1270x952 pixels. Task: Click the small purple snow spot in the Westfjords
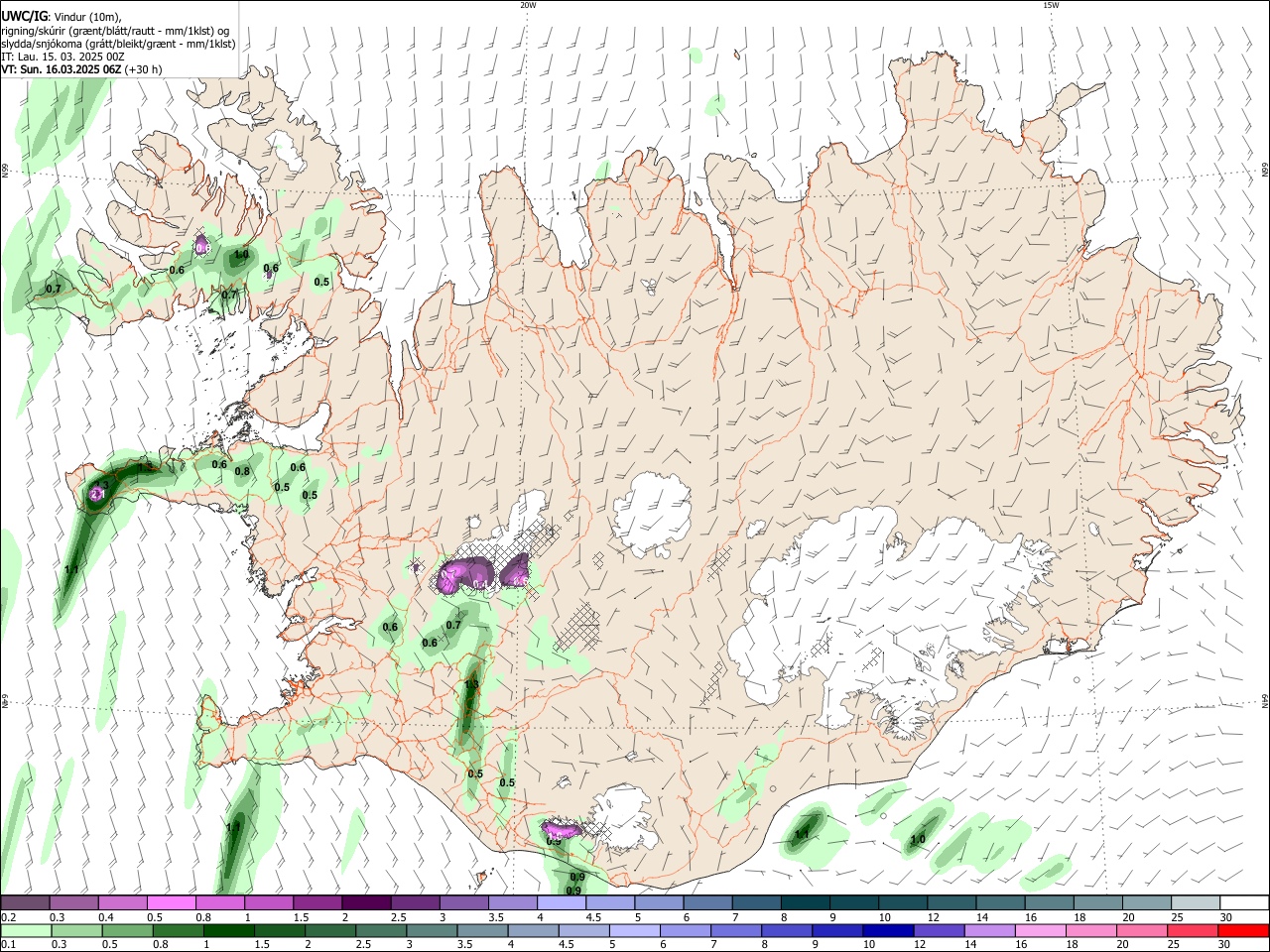(202, 243)
